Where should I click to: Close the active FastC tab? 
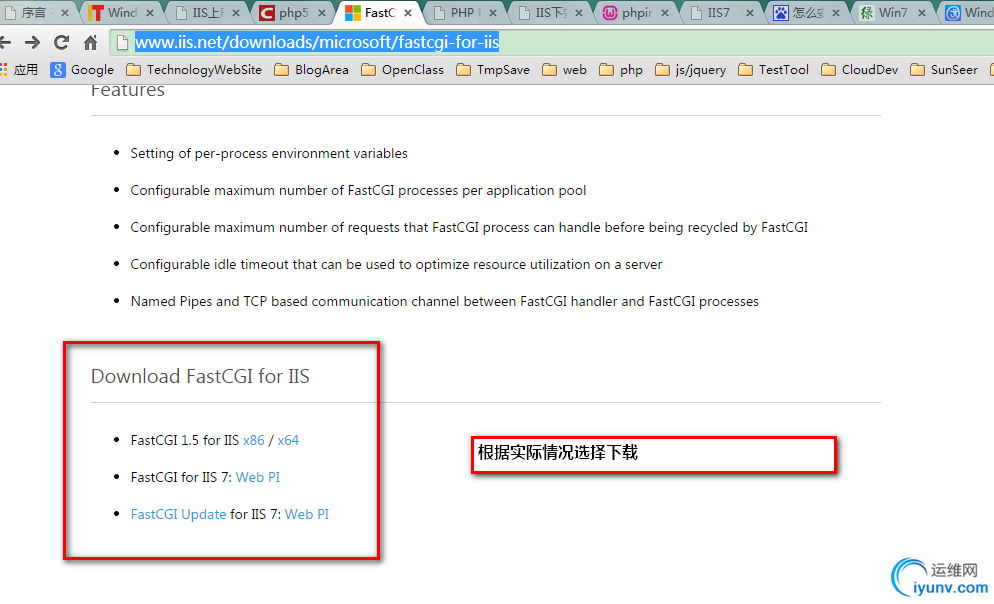pyautogui.click(x=408, y=13)
